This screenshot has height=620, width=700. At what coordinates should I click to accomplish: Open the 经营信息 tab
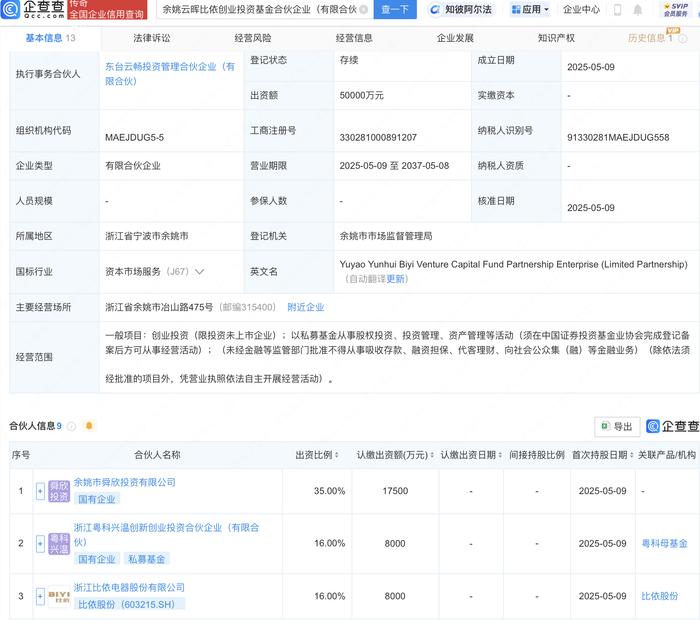(354, 38)
